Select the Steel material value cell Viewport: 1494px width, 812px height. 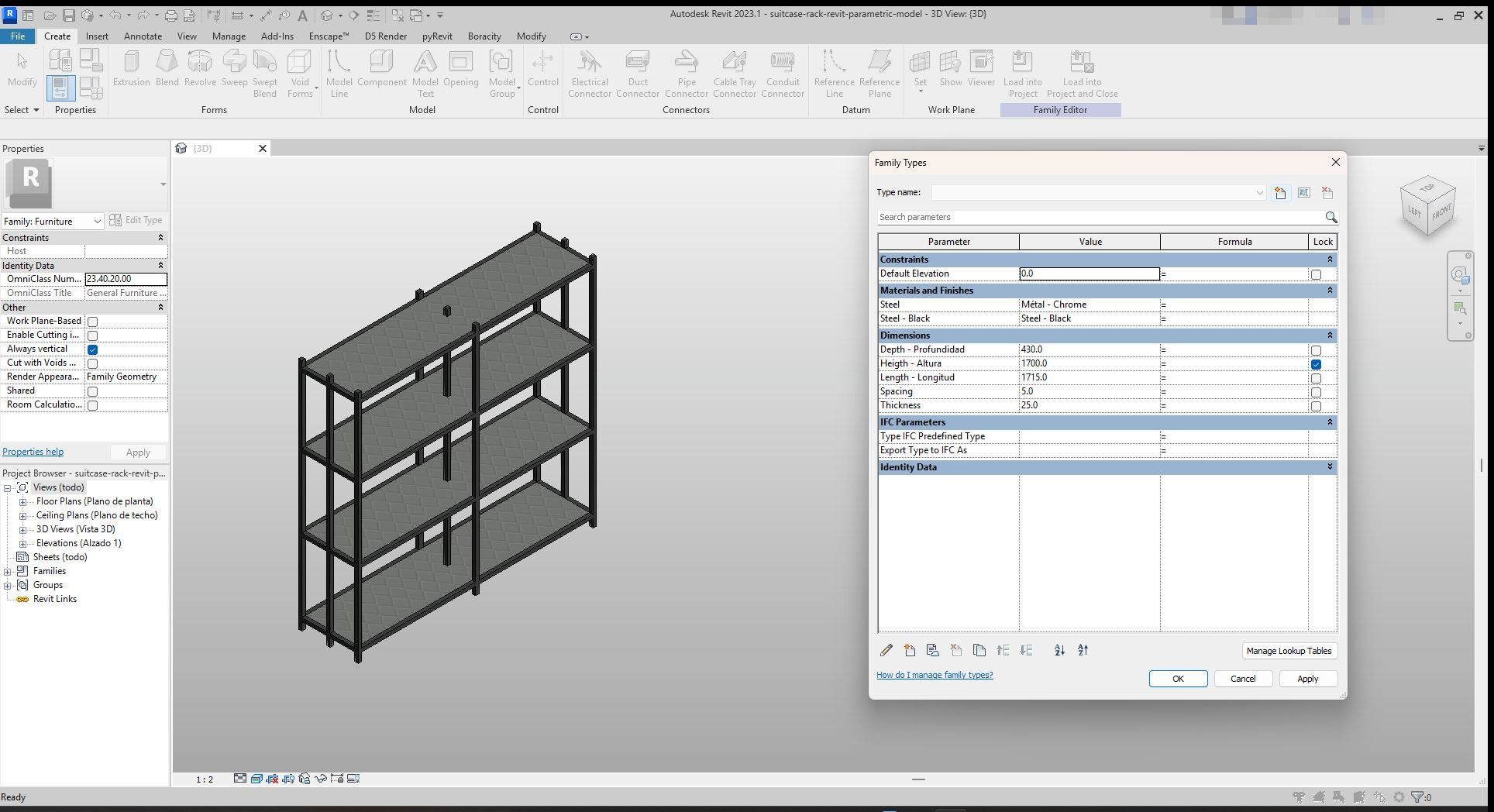point(1090,304)
